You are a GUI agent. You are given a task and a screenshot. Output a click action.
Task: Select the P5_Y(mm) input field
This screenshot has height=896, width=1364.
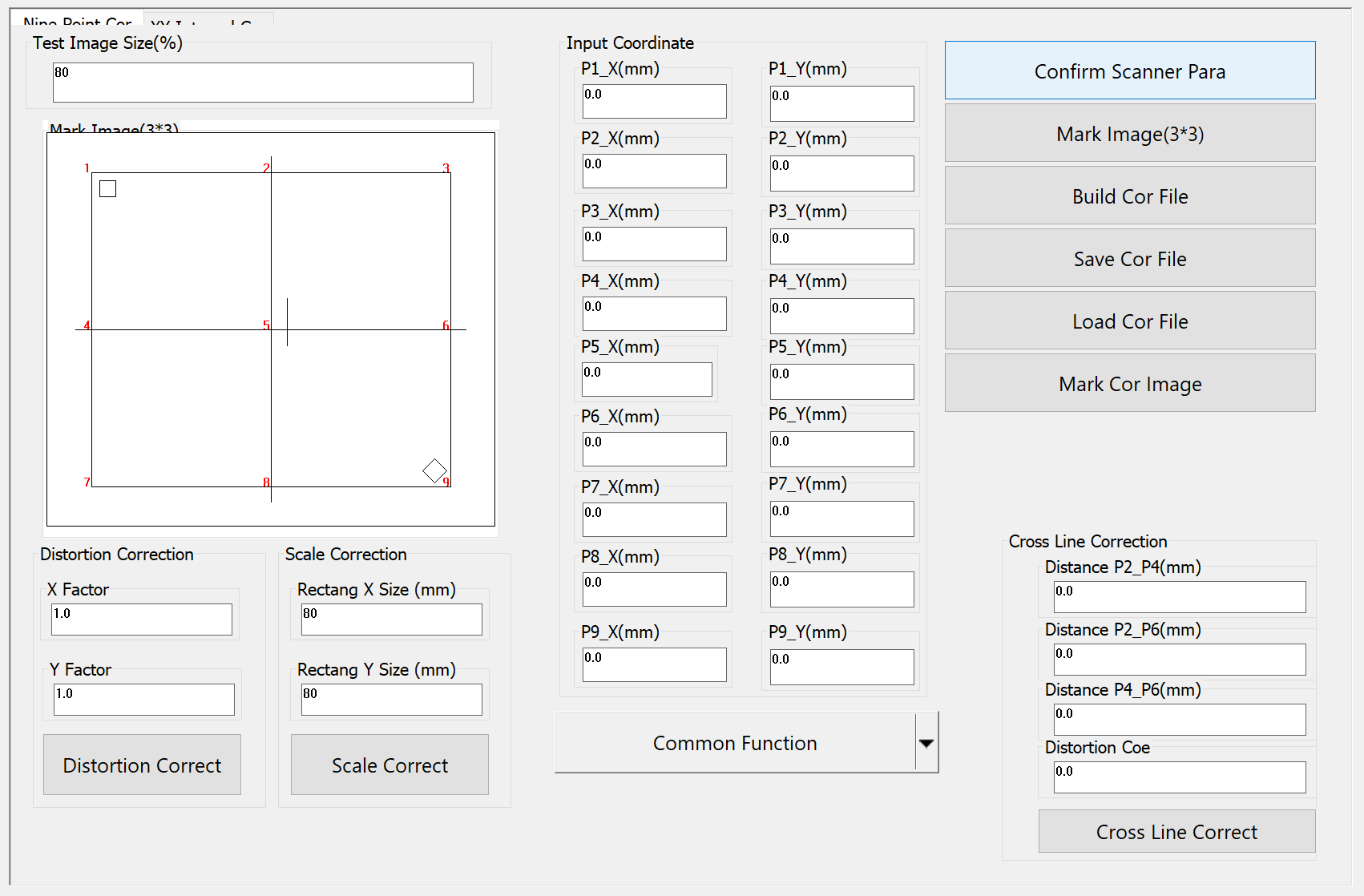(842, 381)
